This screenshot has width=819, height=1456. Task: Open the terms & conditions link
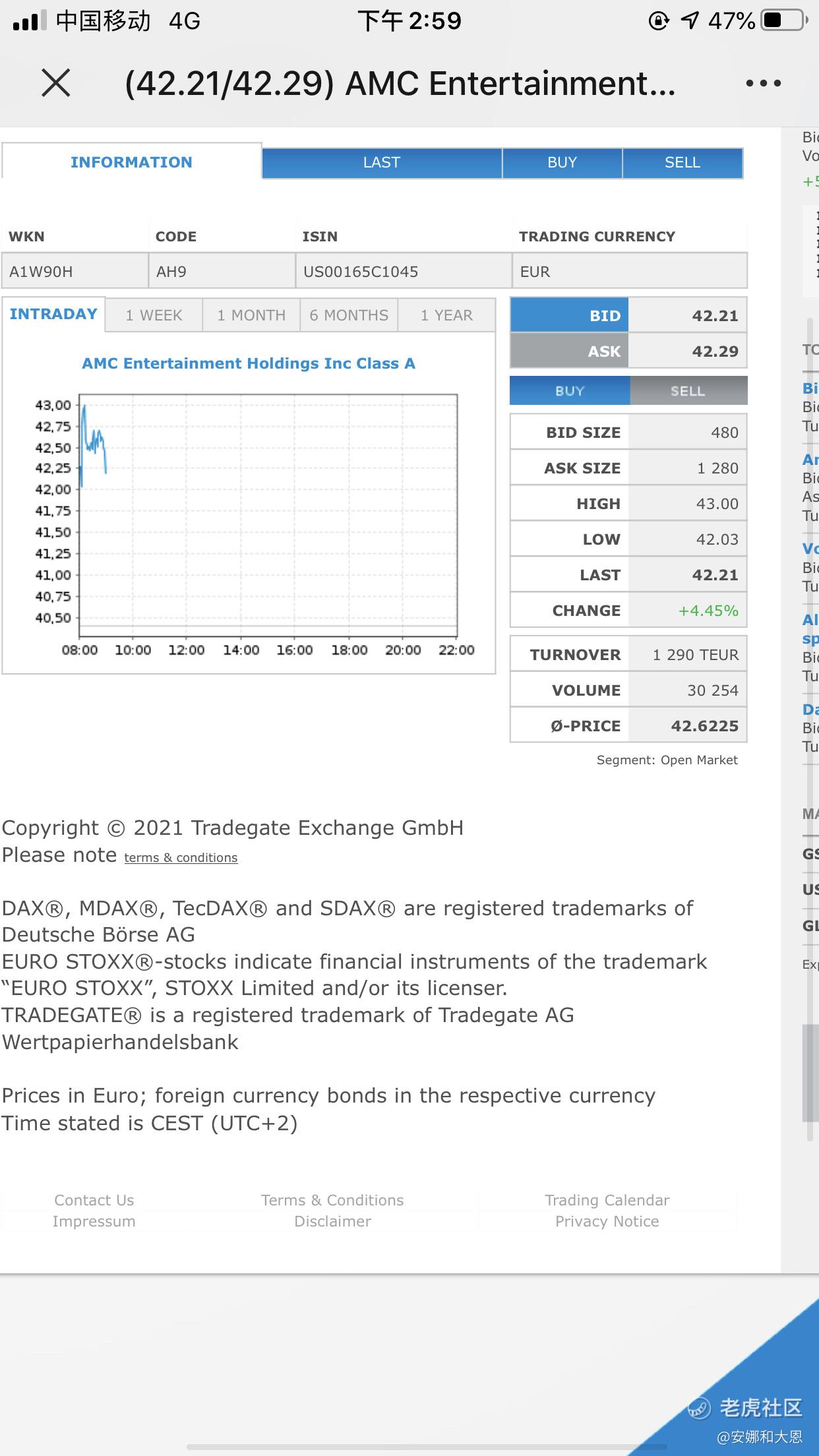[181, 857]
